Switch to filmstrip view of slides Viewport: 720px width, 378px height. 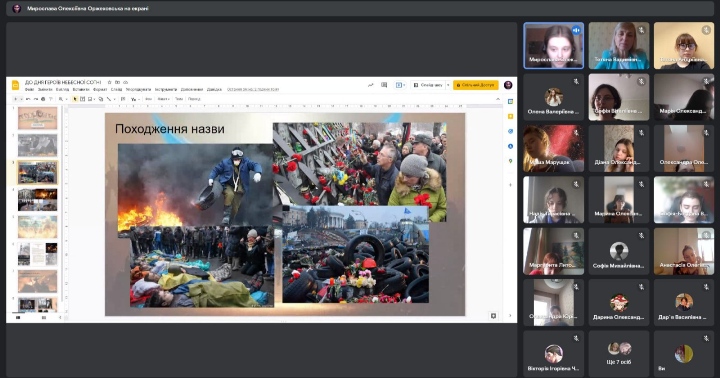click(18, 317)
